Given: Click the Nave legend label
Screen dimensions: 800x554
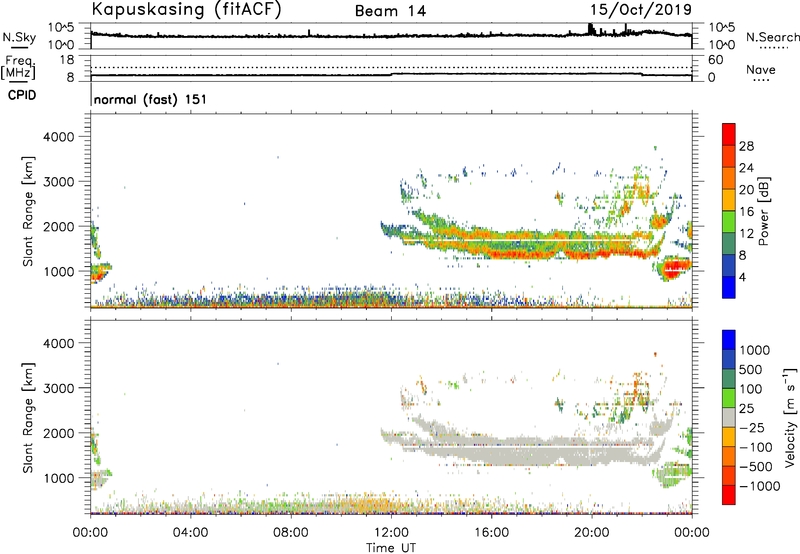Looking at the screenshot, I should click(761, 70).
